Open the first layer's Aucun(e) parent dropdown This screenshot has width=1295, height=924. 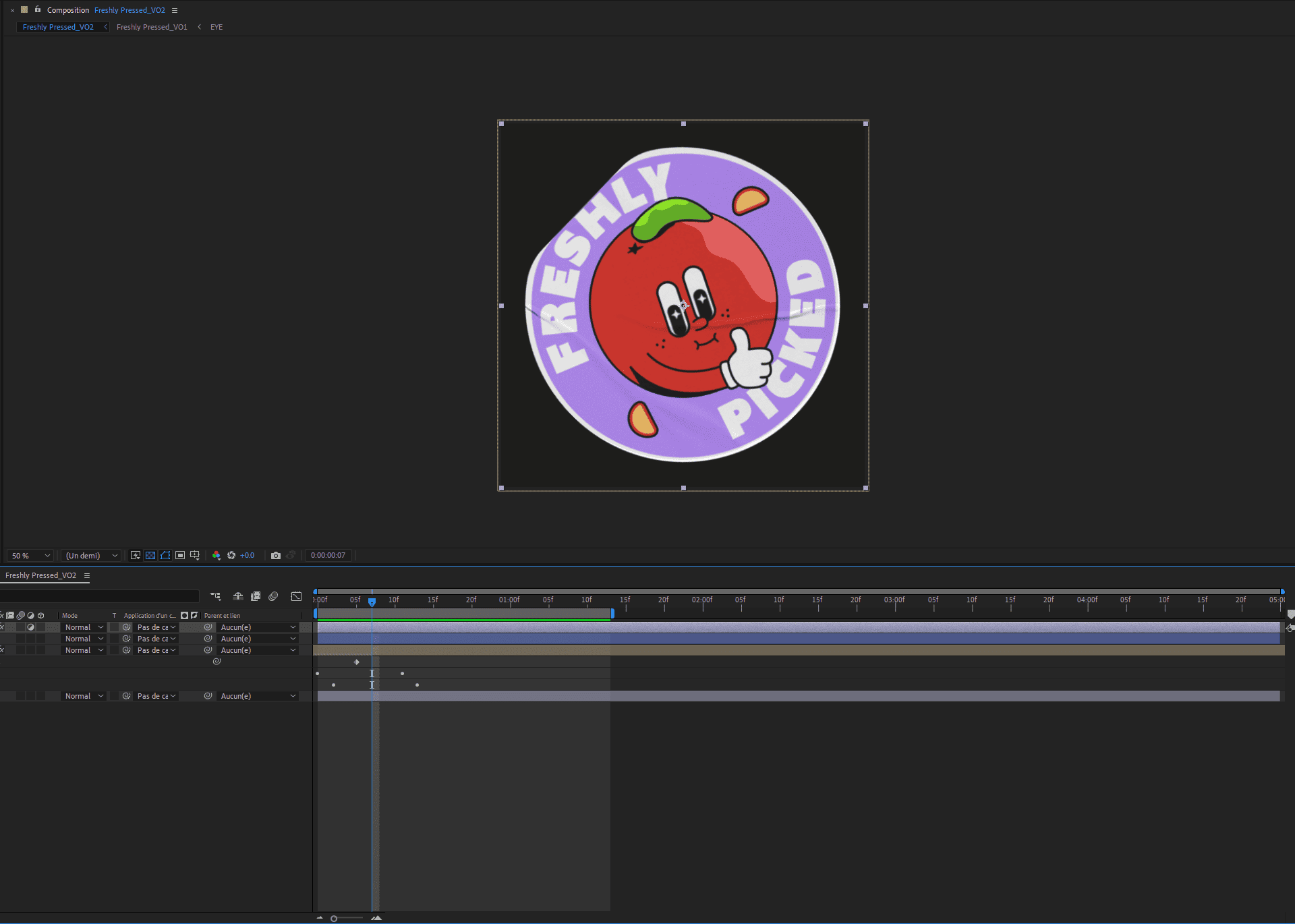(x=258, y=627)
